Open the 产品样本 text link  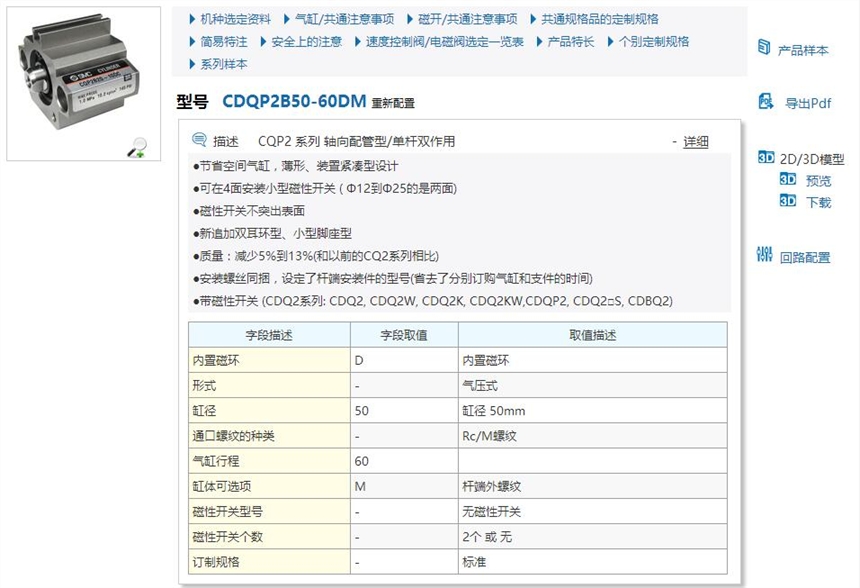(x=803, y=50)
